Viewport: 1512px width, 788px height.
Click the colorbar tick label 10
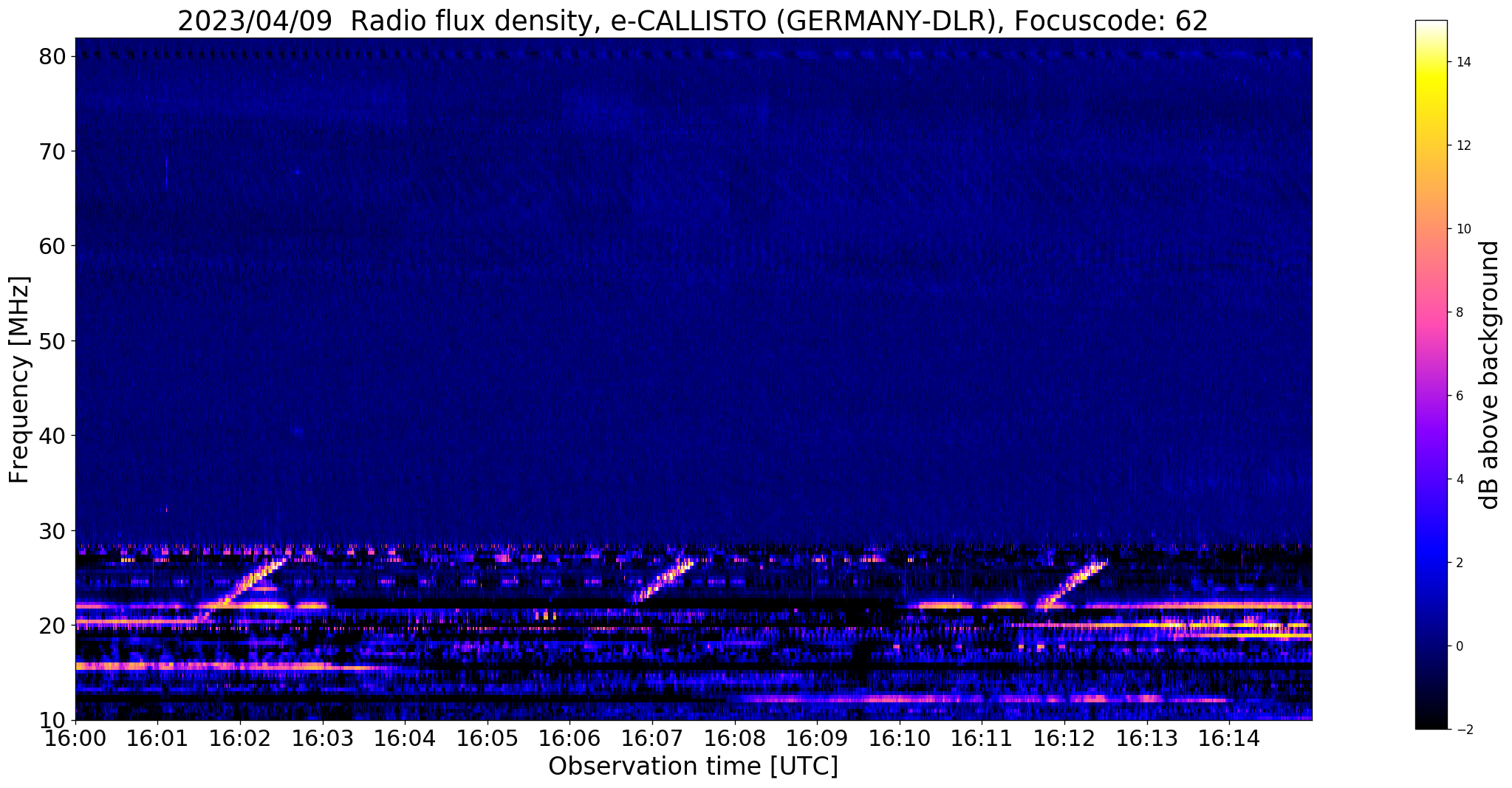[x=1463, y=229]
